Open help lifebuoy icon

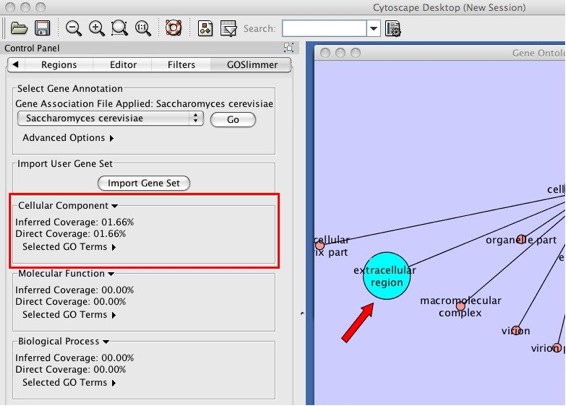click(x=173, y=28)
